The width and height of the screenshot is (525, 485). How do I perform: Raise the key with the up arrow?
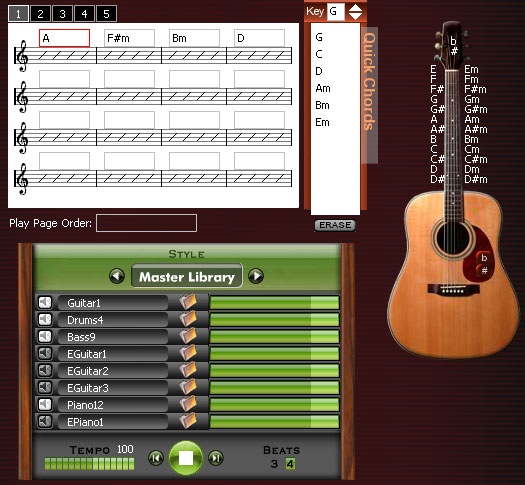click(x=355, y=8)
